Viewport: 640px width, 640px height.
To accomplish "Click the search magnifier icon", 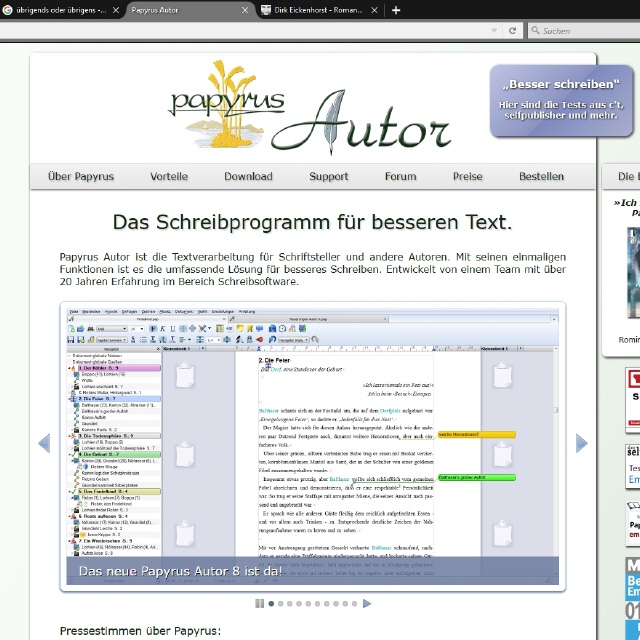I will (x=535, y=30).
